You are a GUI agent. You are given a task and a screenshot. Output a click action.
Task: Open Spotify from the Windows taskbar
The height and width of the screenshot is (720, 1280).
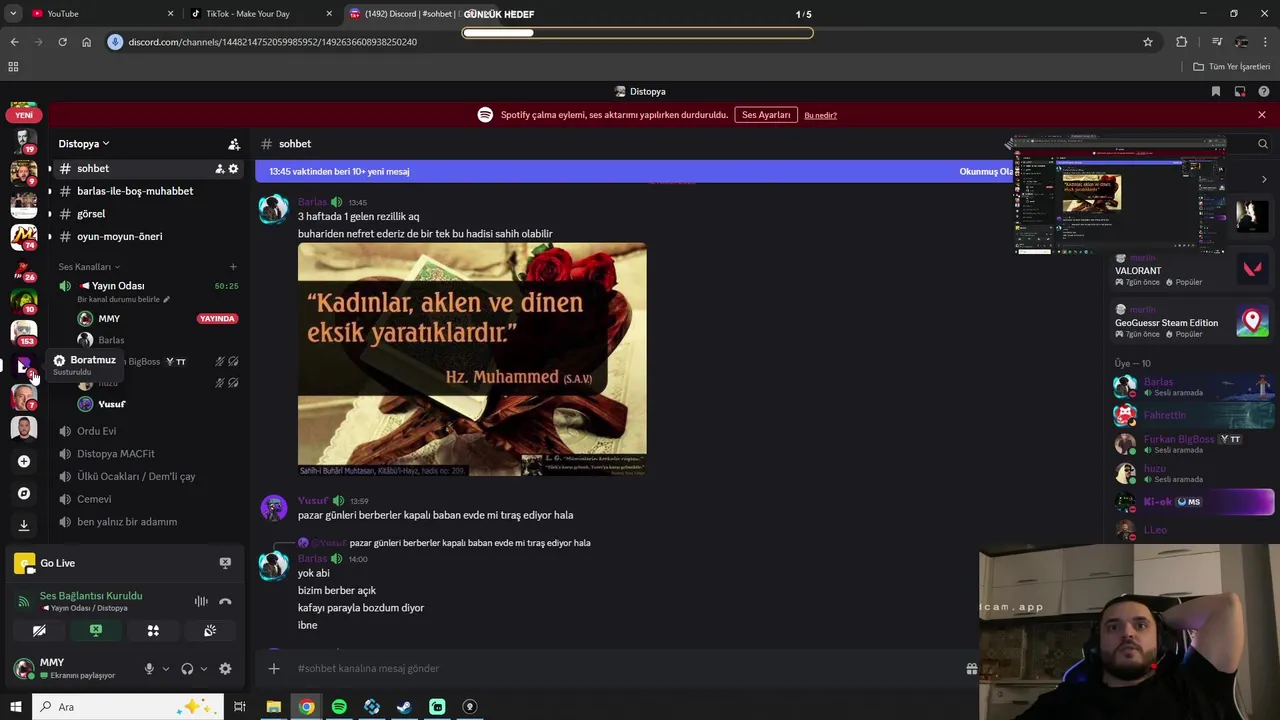339,707
